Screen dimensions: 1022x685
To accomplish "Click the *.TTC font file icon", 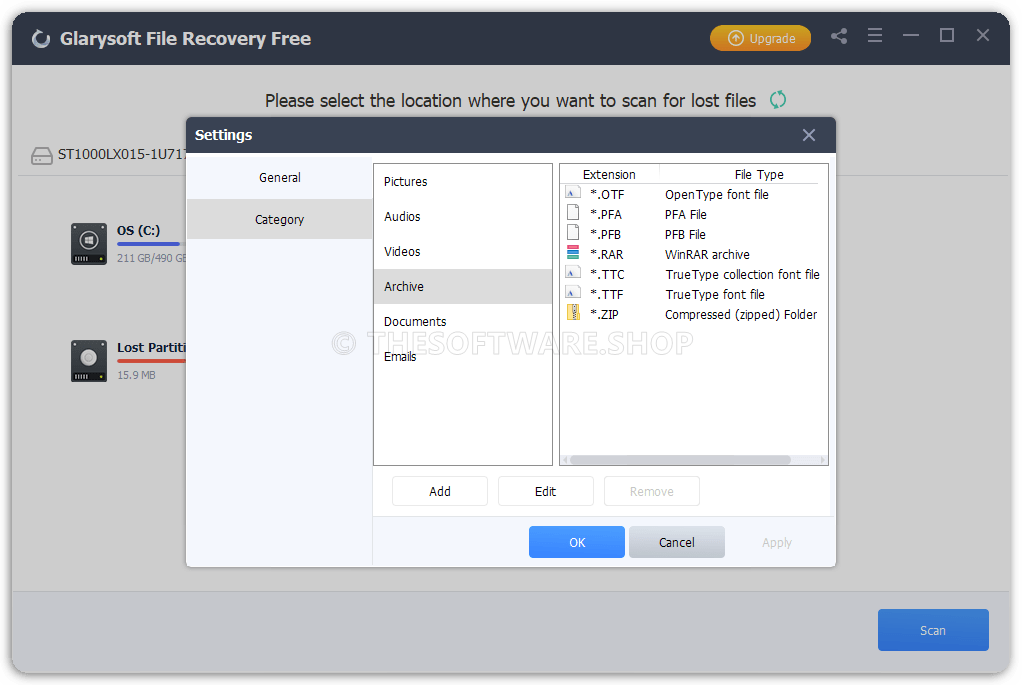I will (573, 272).
